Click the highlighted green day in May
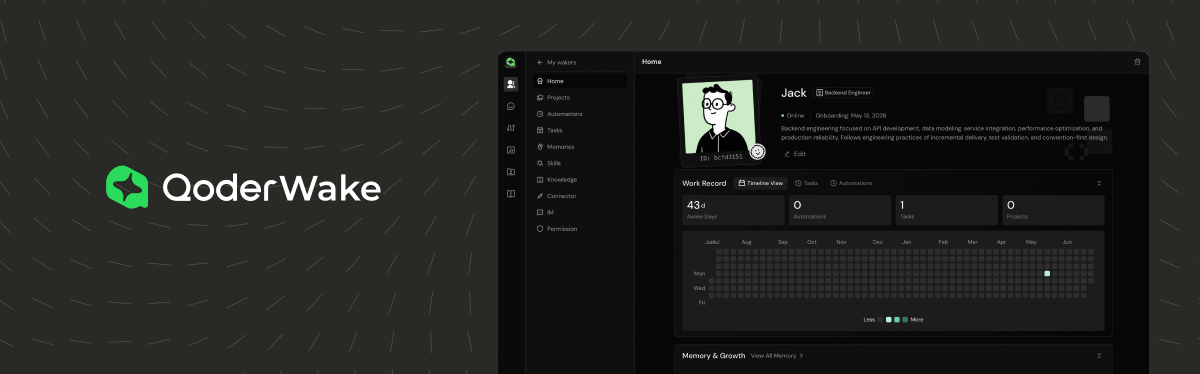This screenshot has height=374, width=1200. pyautogui.click(x=1047, y=273)
